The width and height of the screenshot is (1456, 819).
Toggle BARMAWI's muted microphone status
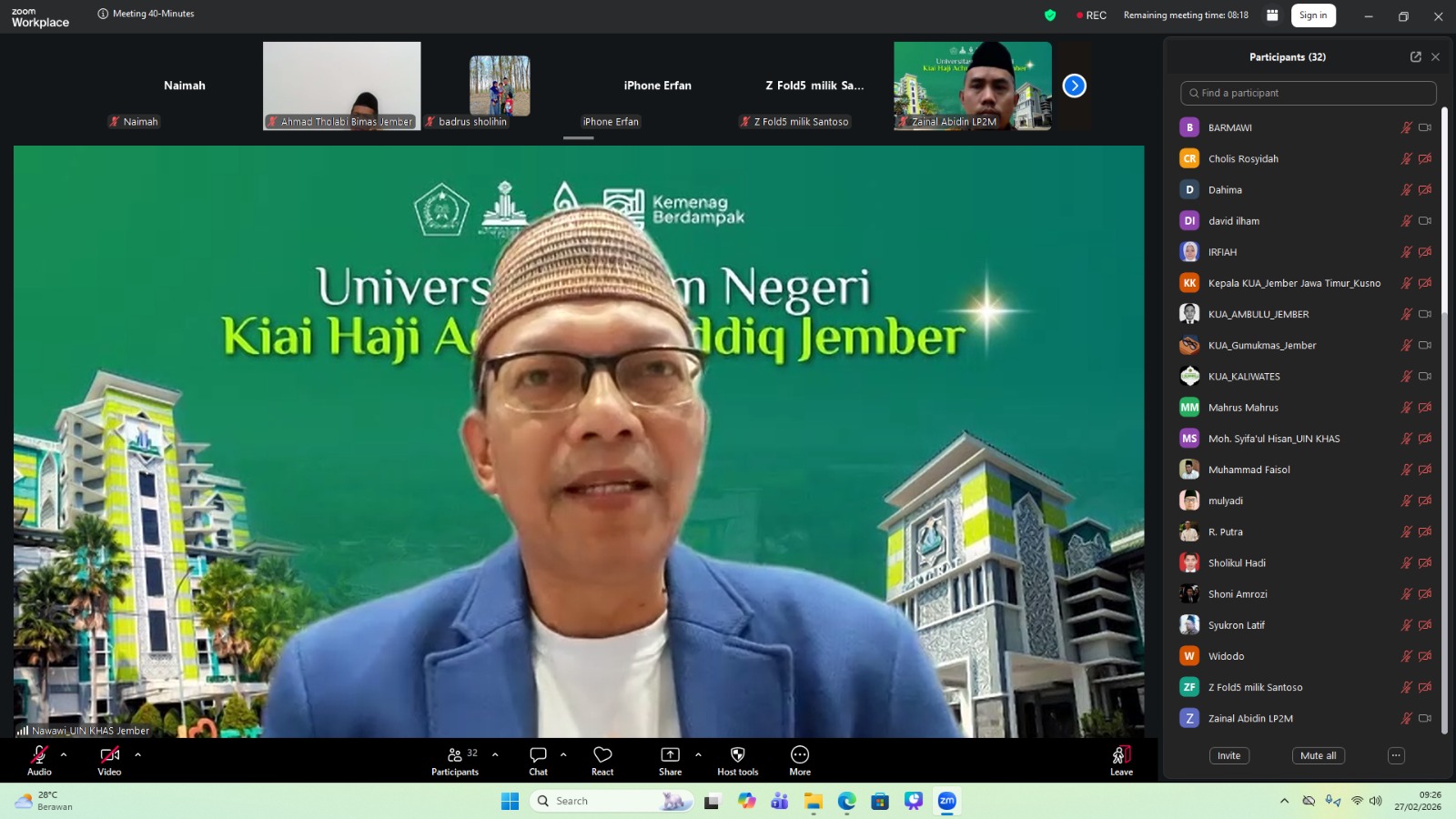tap(1405, 127)
